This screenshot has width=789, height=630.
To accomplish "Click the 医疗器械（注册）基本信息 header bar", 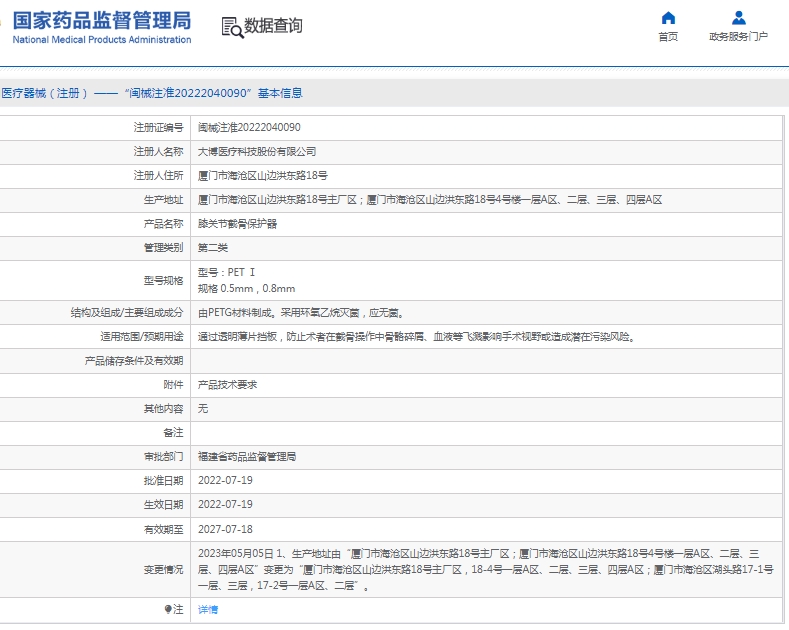I will (x=151, y=93).
